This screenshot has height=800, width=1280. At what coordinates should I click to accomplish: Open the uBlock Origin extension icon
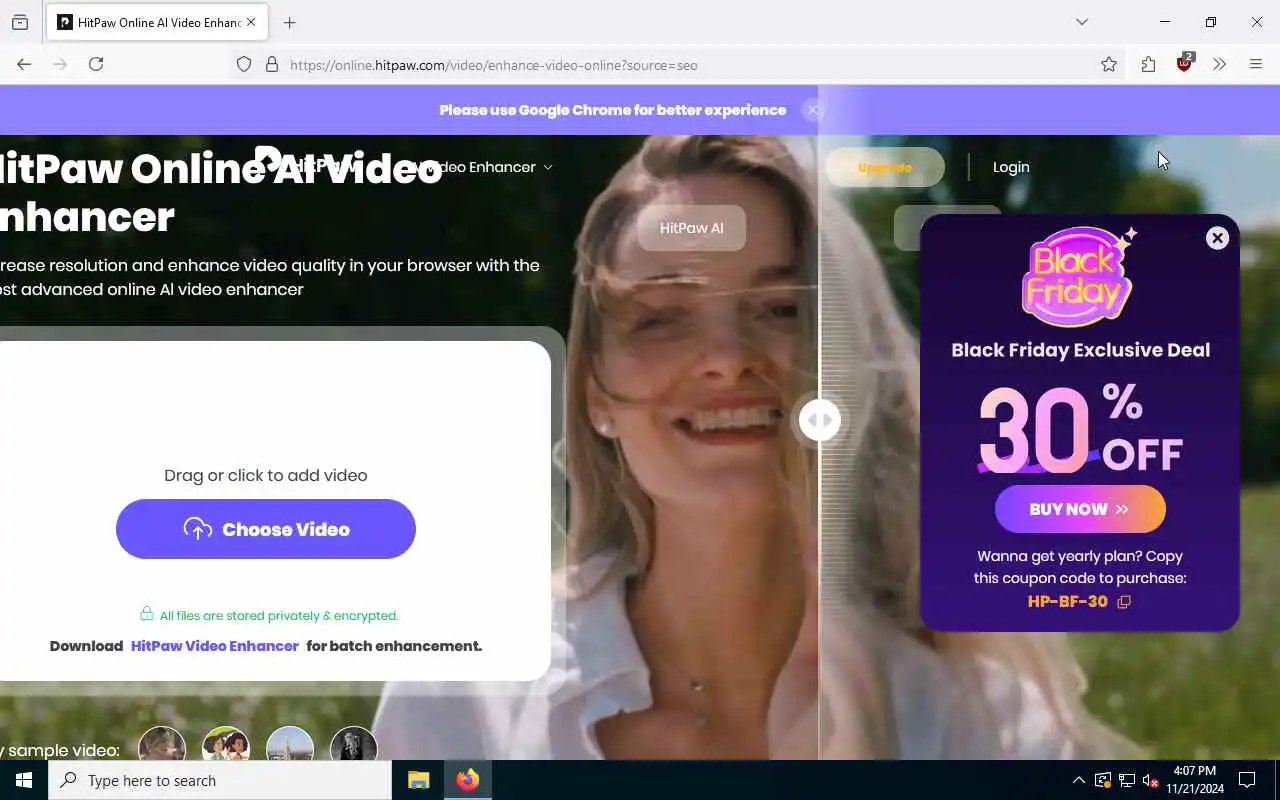[1185, 63]
